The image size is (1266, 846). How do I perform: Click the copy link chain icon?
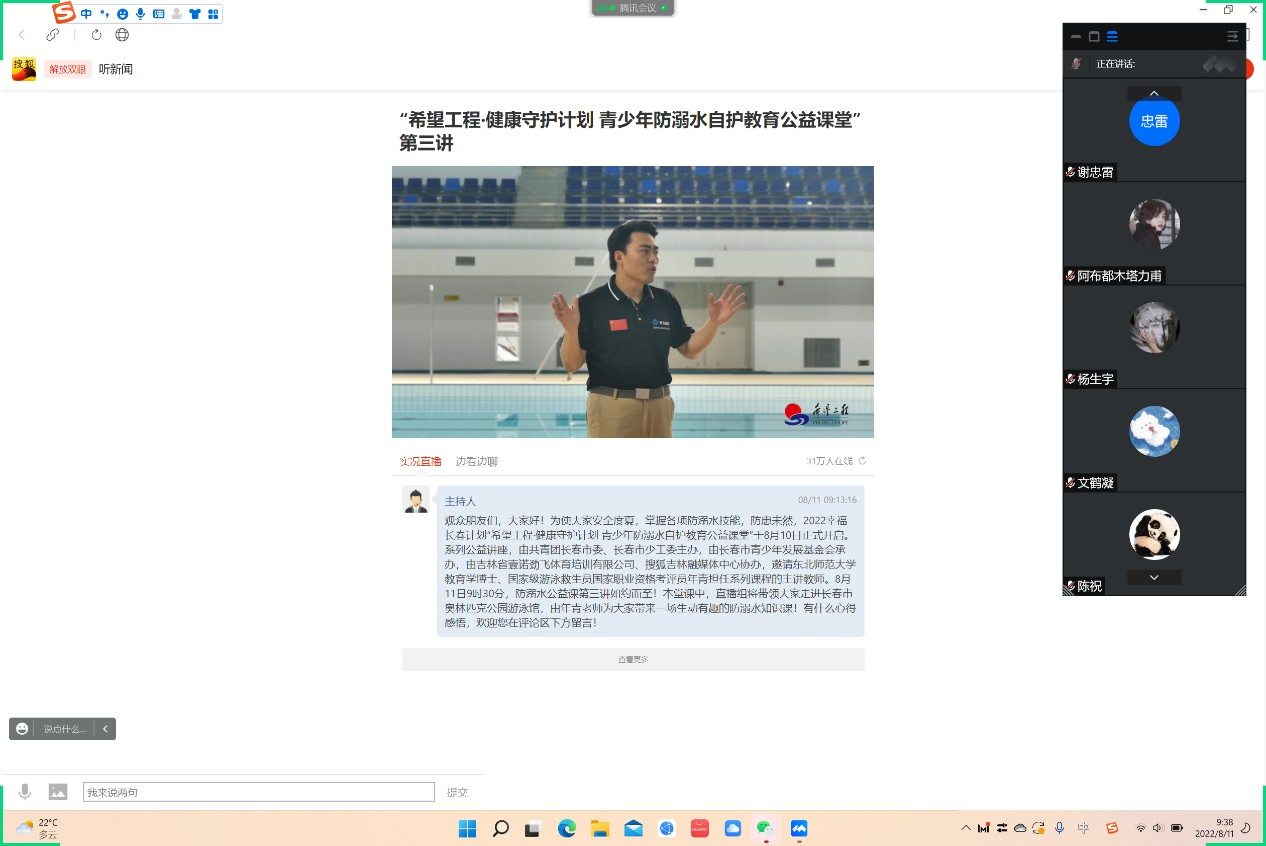(53, 35)
